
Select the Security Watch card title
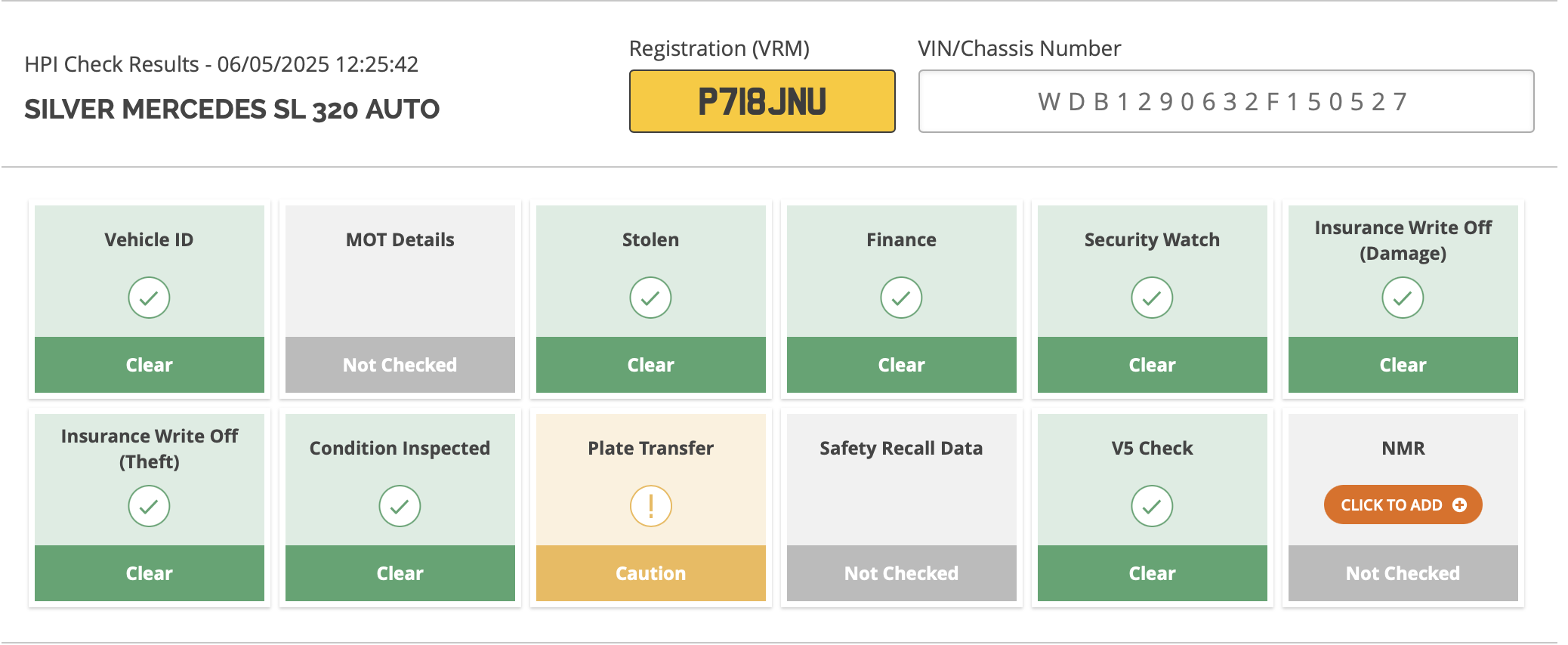(1152, 240)
